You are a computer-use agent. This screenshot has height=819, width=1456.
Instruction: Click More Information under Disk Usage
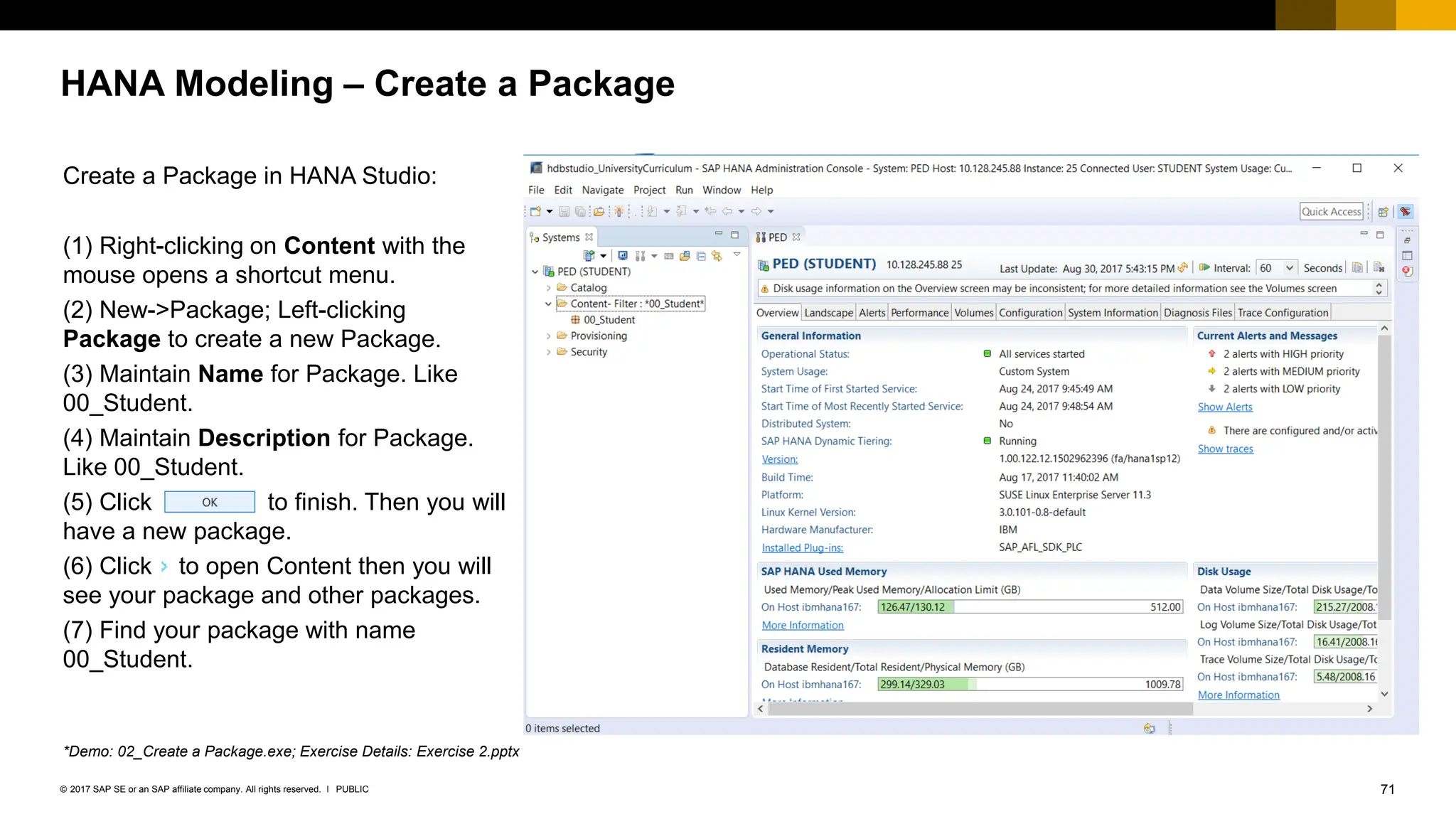1238,695
